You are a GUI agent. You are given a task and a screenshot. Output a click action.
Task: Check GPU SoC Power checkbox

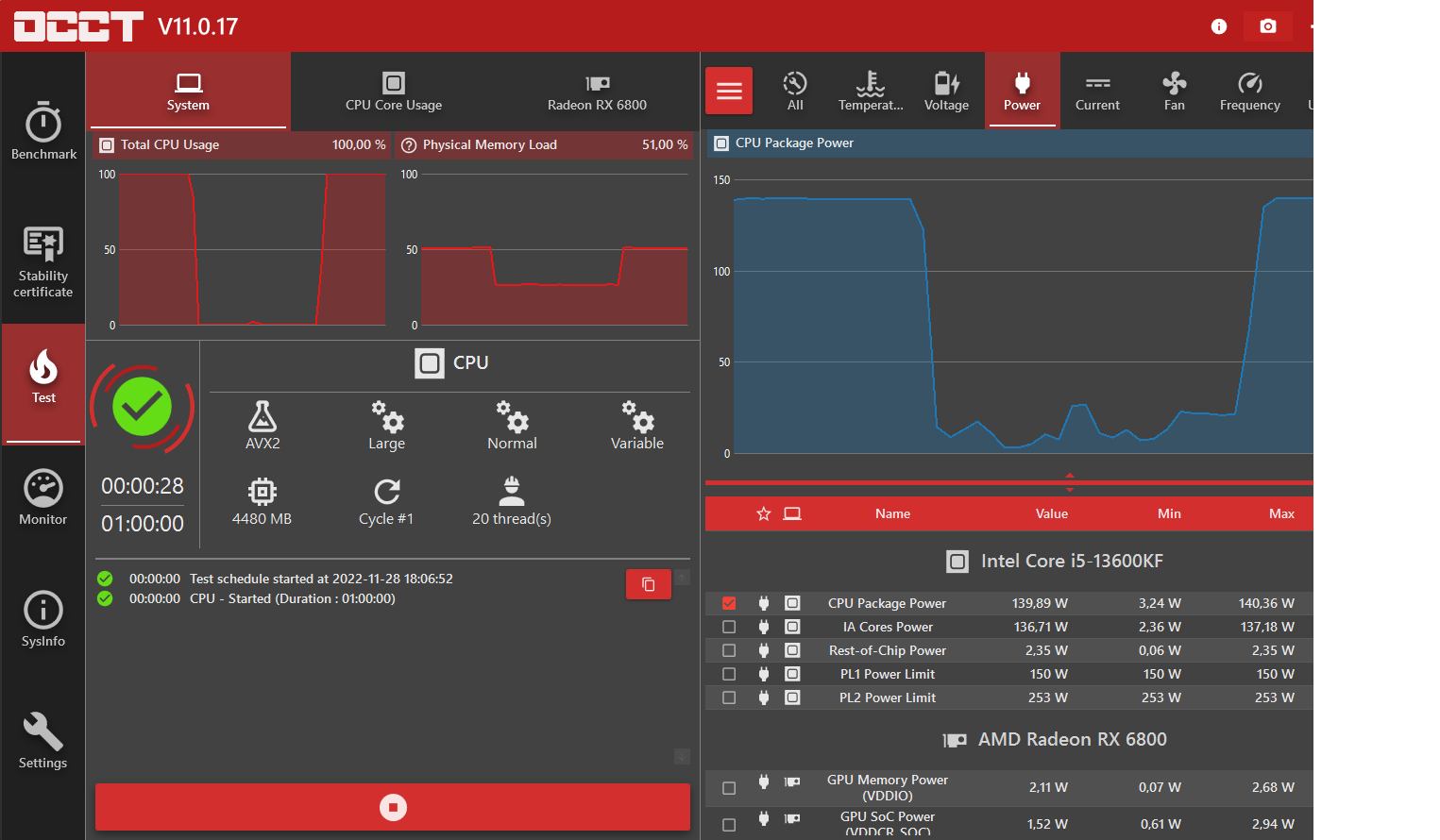[x=729, y=825]
